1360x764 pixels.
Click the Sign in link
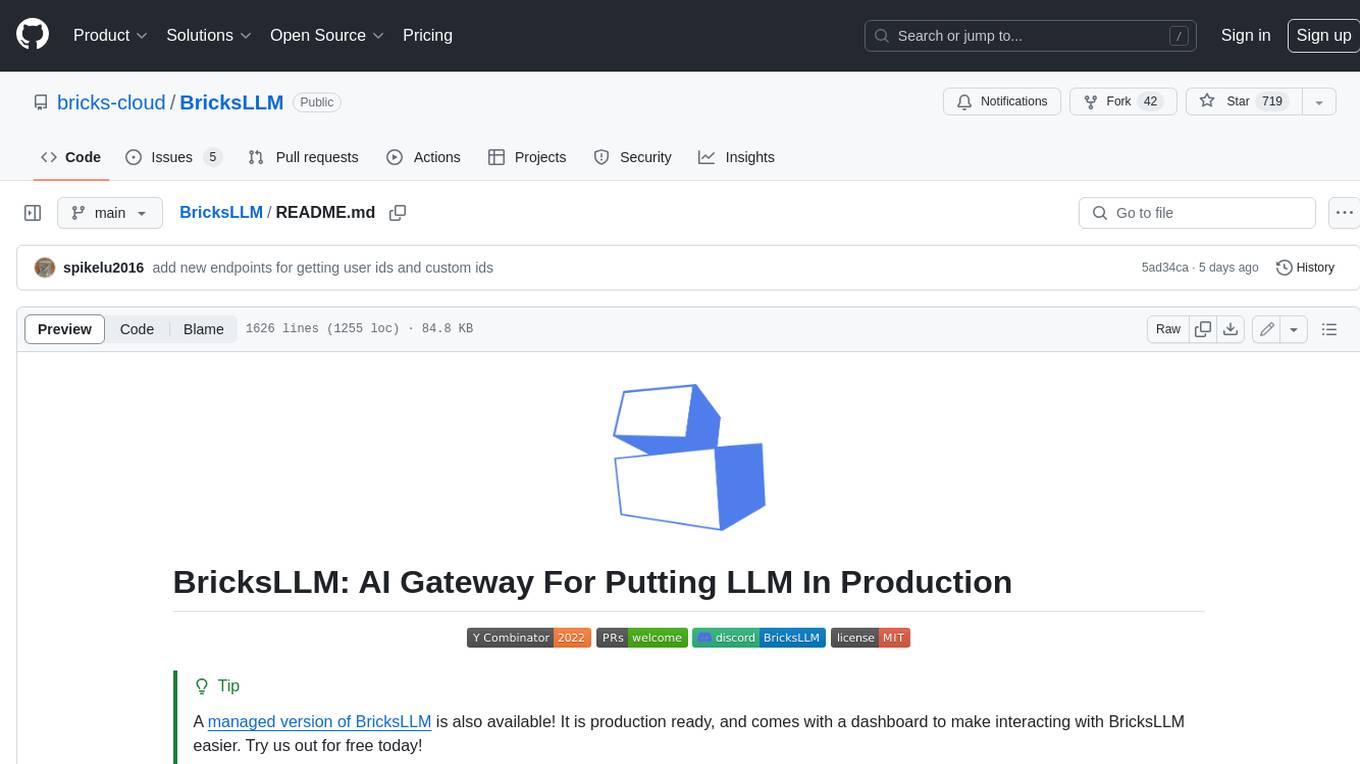(1245, 35)
